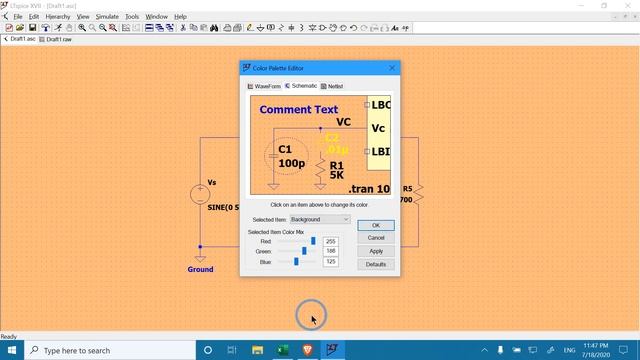The image size is (640, 360).
Task: Switch to Netlist tab in Color Palette Editor
Action: pos(332,86)
